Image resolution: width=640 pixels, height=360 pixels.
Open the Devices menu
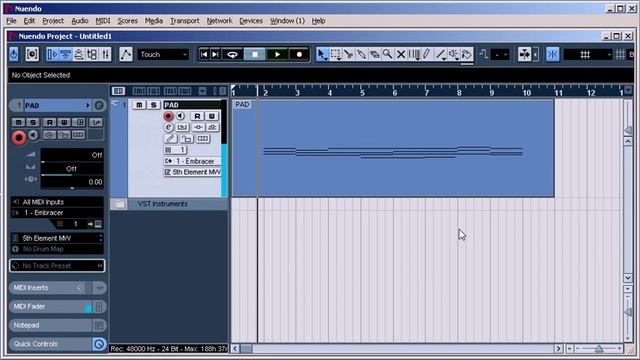coord(251,21)
